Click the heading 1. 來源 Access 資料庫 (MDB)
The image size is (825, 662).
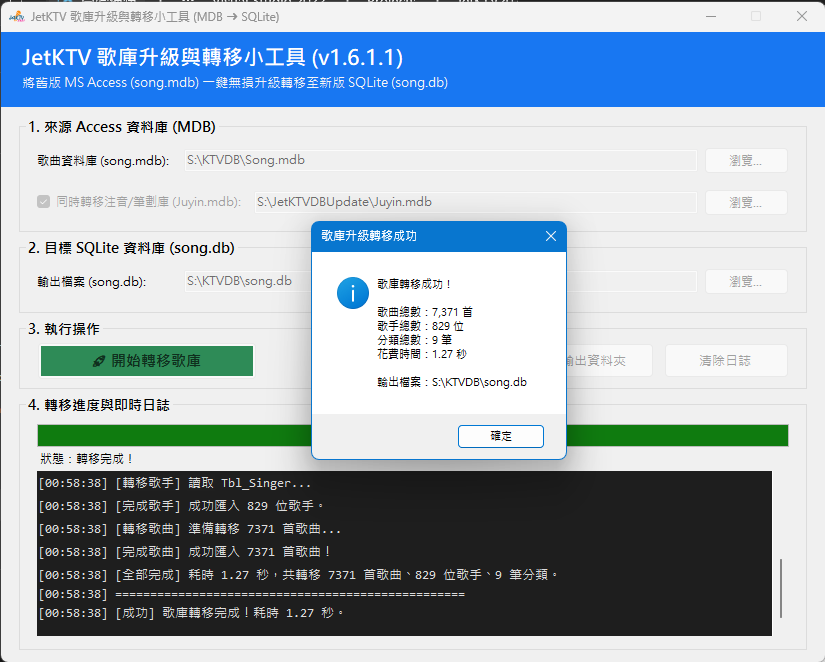[x=122, y=127]
